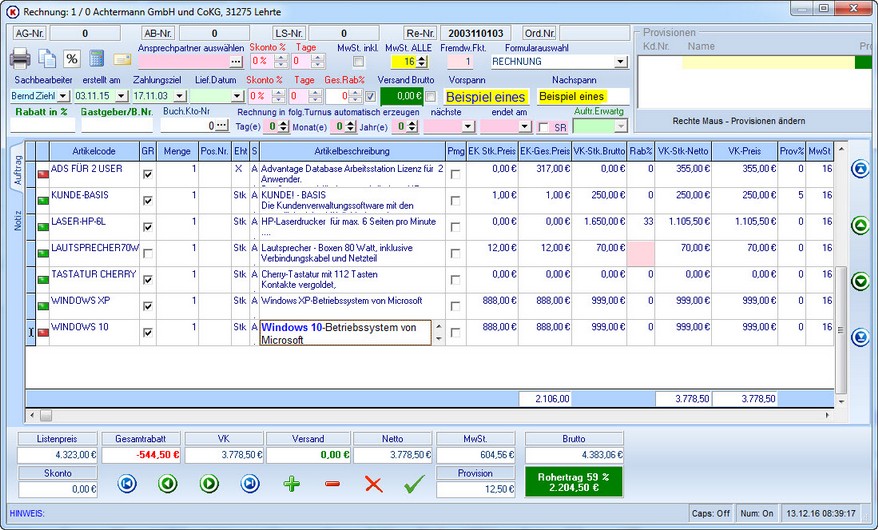Click the table's horizontal scrollbar thumb
The width and height of the screenshot is (878, 530).
pyautogui.click(x=46, y=415)
